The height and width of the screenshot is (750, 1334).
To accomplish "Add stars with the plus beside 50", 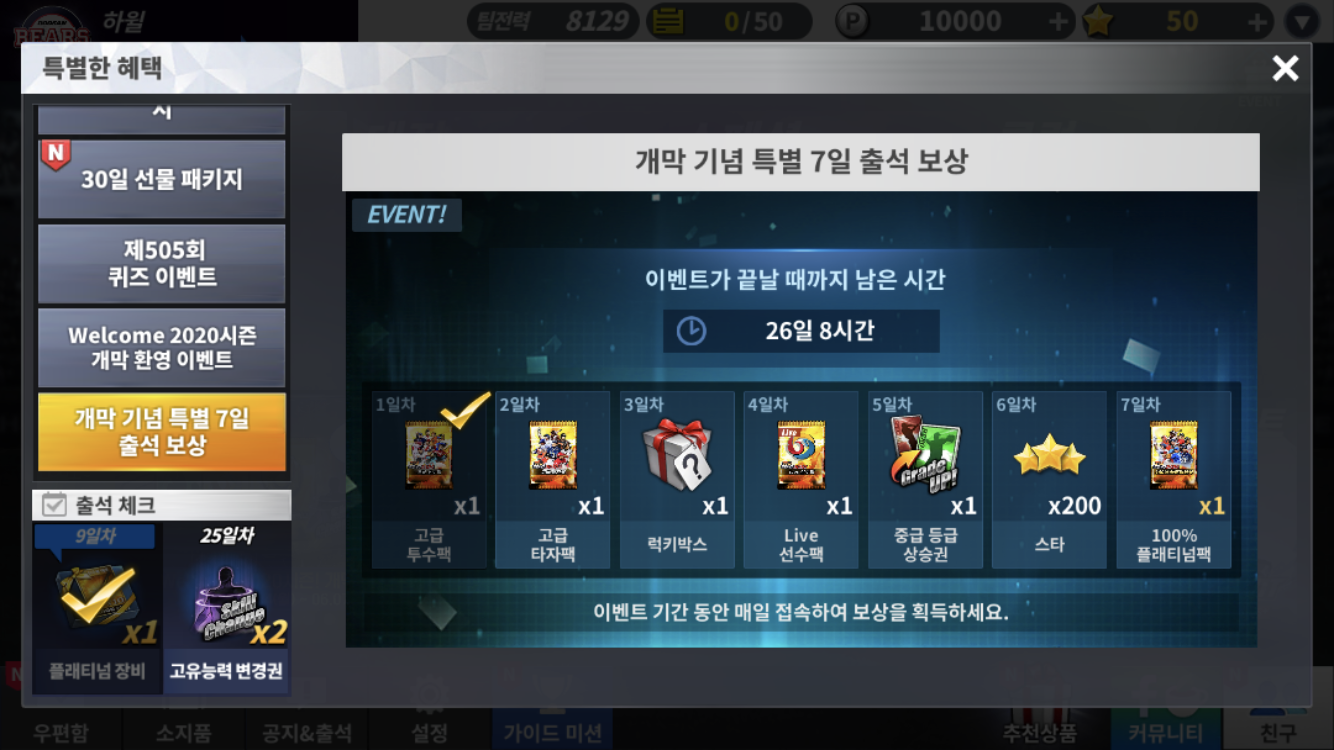I will [x=1258, y=21].
